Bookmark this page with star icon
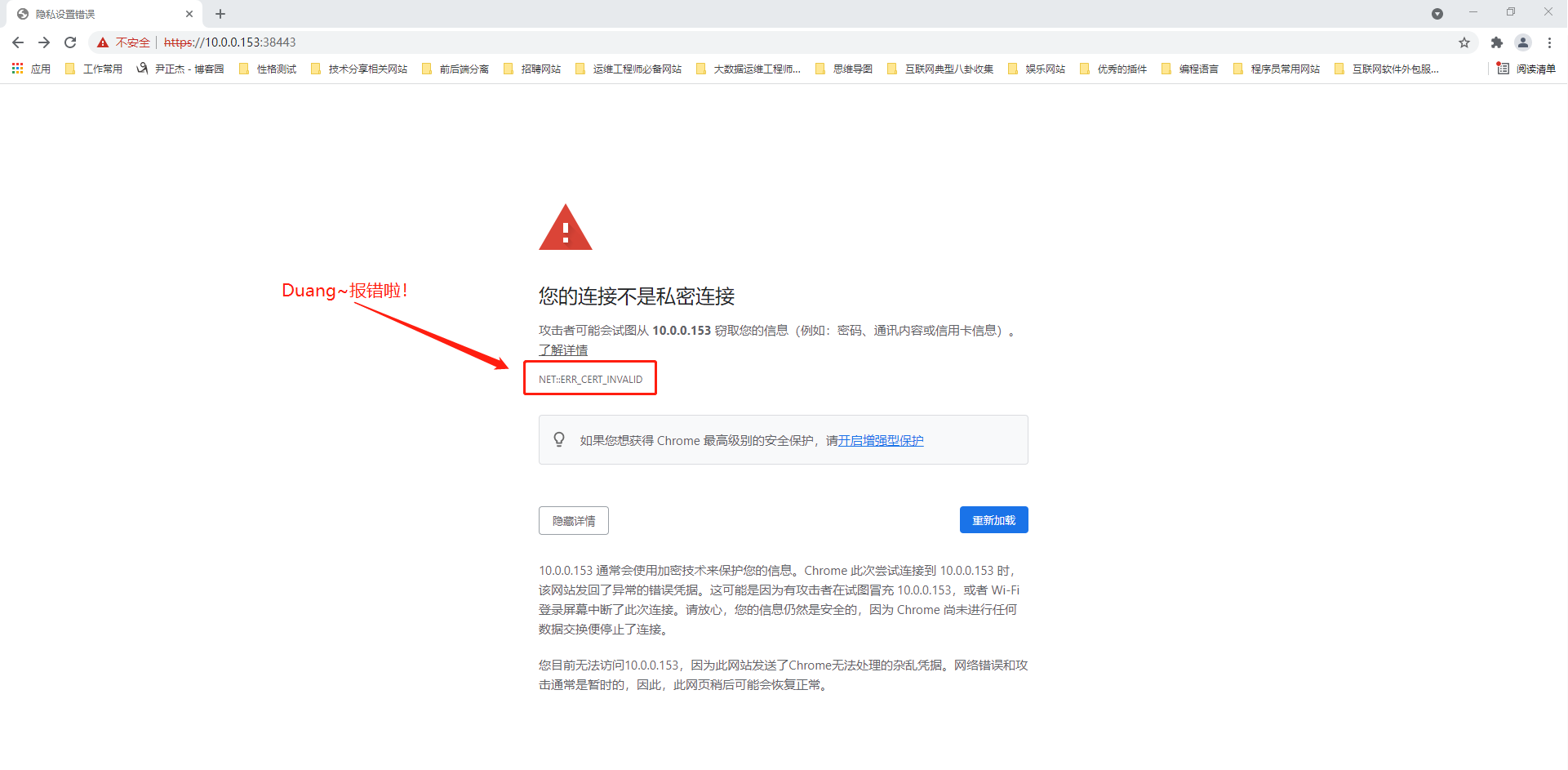Viewport: 1568px width, 770px height. coord(1464,42)
